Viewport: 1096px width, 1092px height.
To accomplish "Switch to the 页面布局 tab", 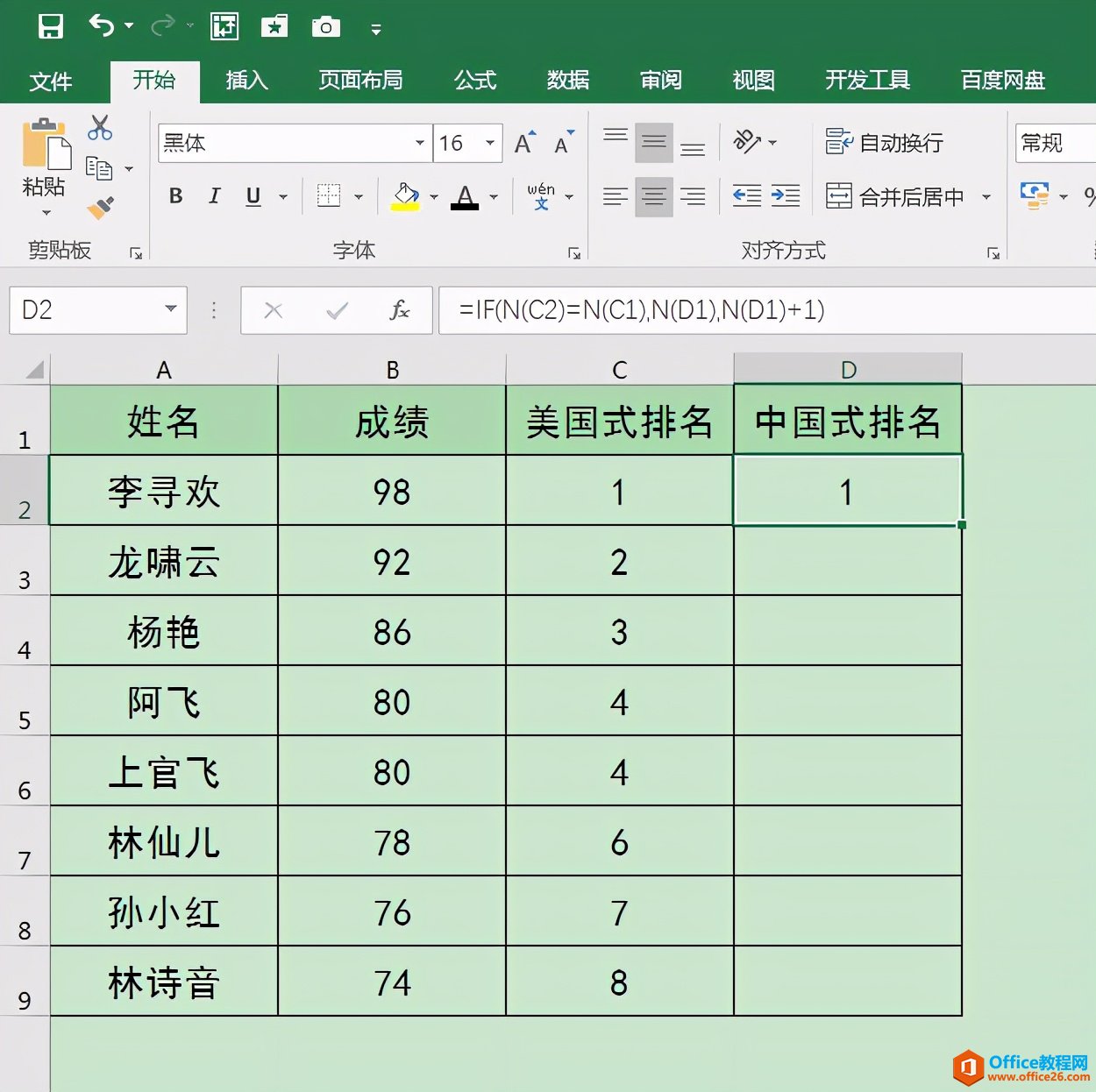I will (x=360, y=81).
